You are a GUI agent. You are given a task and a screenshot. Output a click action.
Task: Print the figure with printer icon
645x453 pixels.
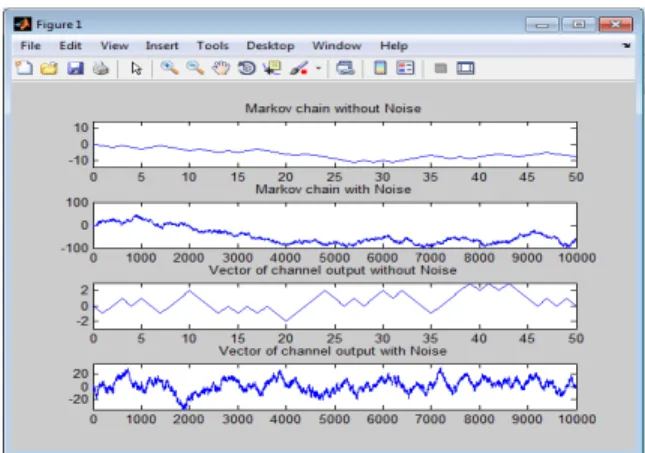point(101,68)
